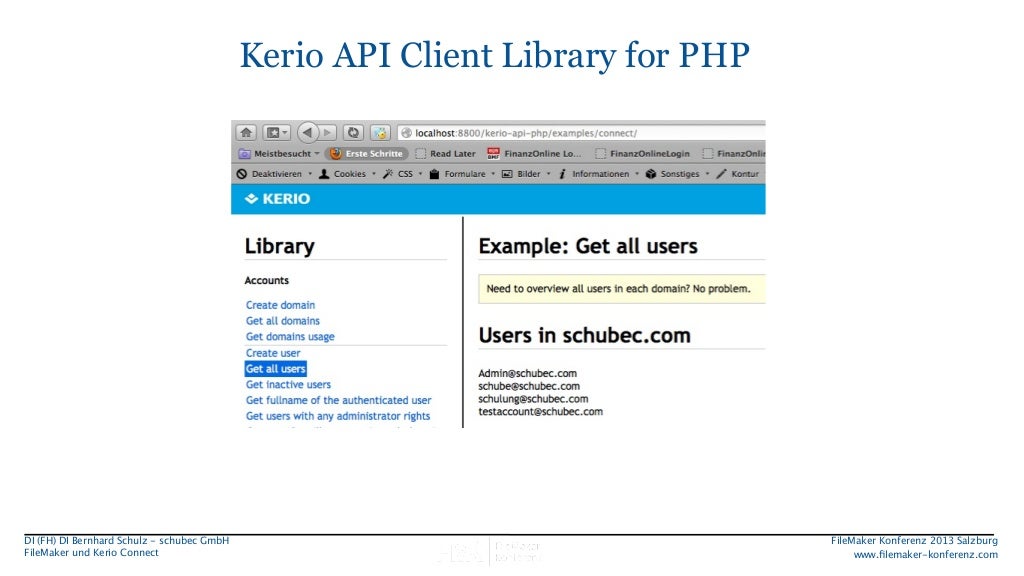Go back with the left arrow button
Viewport: 1024px width, 576px height.
pyautogui.click(x=308, y=133)
